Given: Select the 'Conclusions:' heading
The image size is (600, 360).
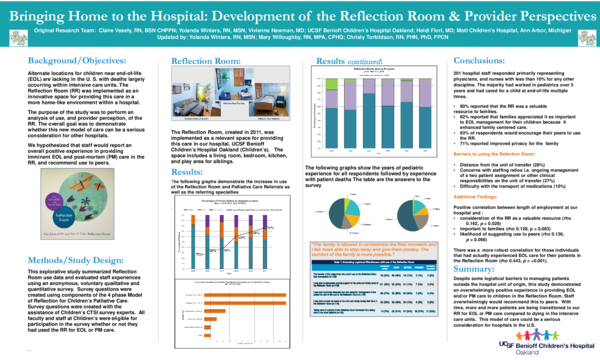Looking at the screenshot, I should [x=479, y=60].
